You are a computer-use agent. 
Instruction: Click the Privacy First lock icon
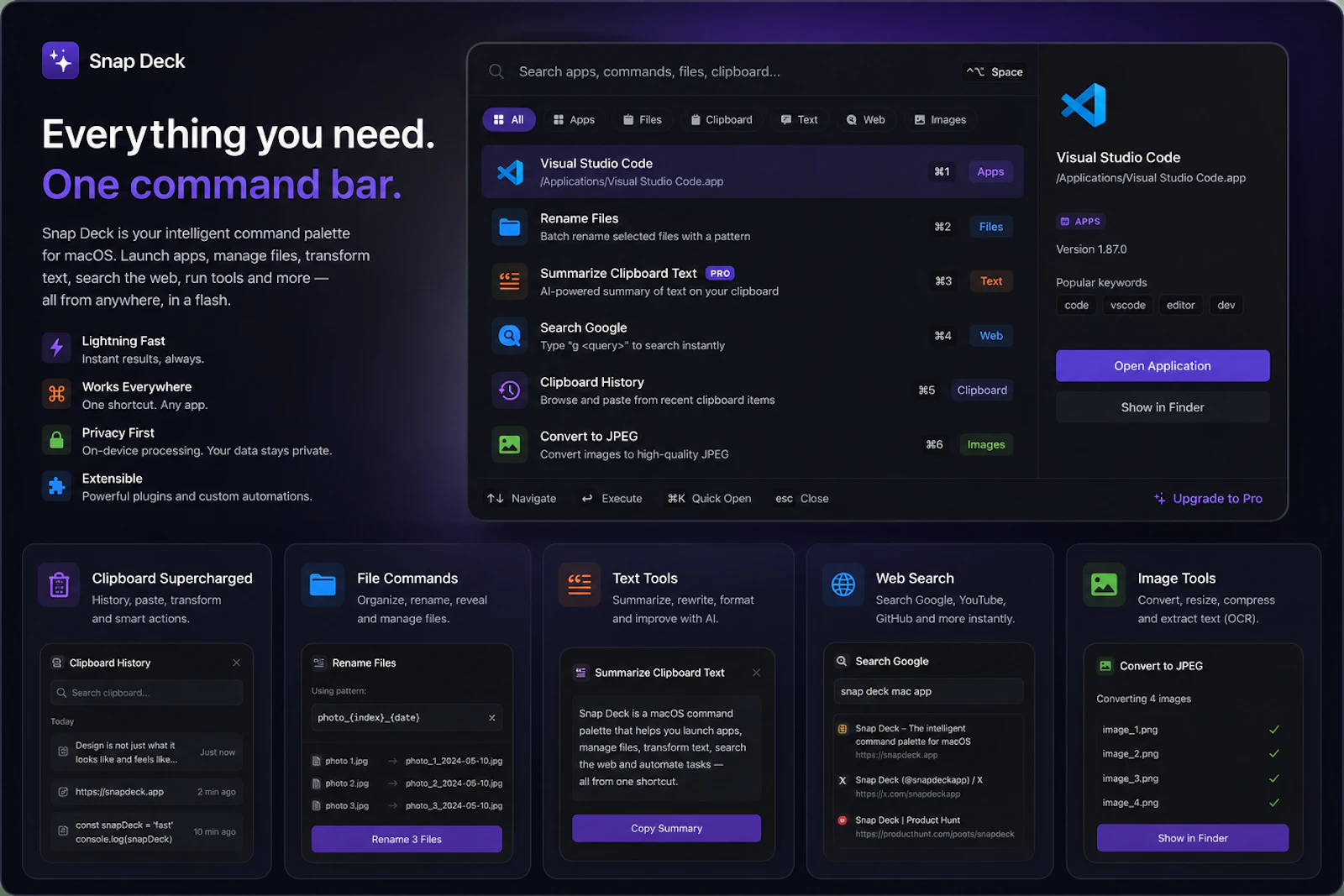[56, 439]
